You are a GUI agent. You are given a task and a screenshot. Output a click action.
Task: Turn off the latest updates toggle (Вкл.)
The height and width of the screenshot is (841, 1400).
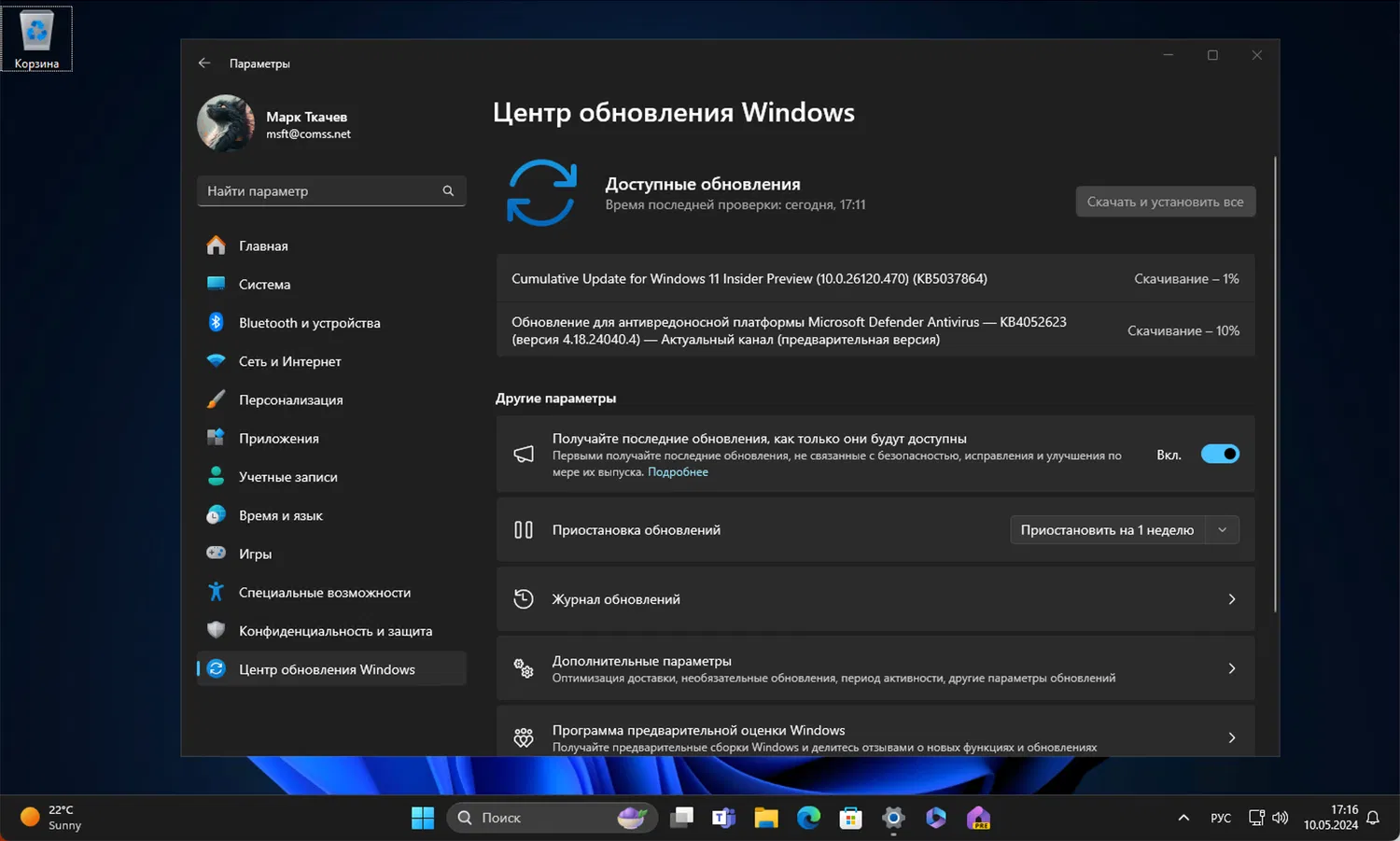[x=1220, y=455]
